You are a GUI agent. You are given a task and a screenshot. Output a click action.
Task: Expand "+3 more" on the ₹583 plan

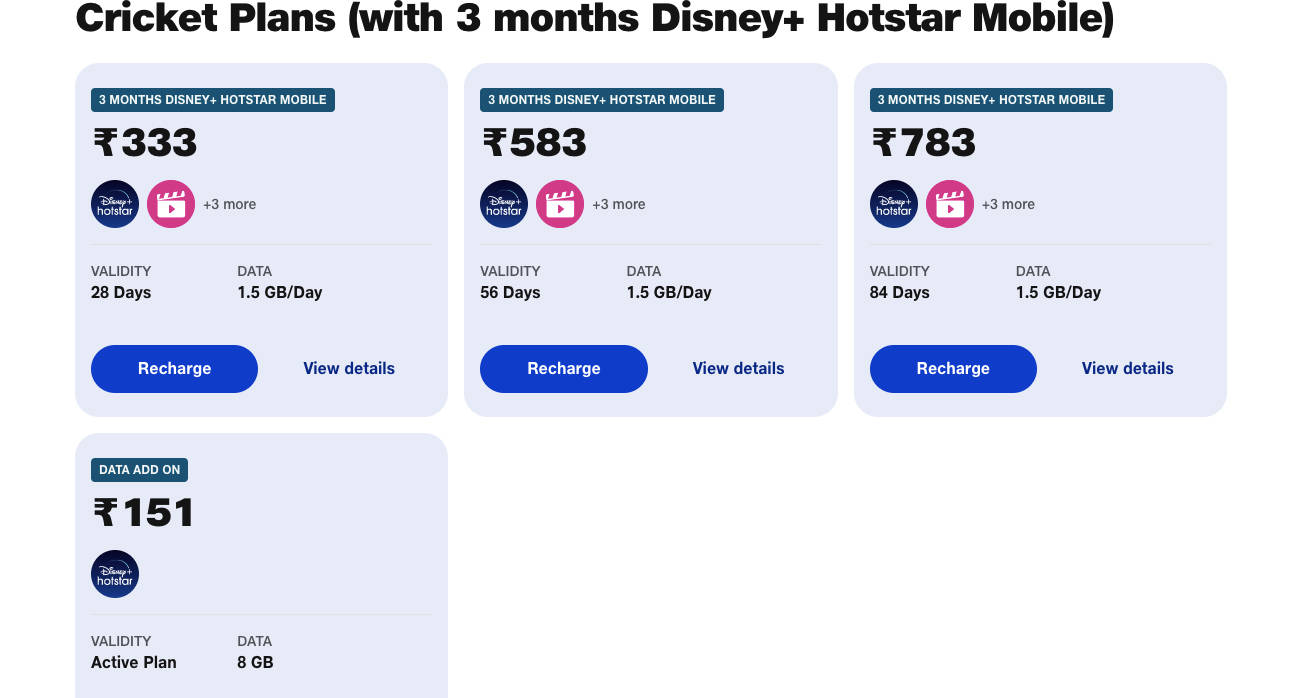[619, 203]
